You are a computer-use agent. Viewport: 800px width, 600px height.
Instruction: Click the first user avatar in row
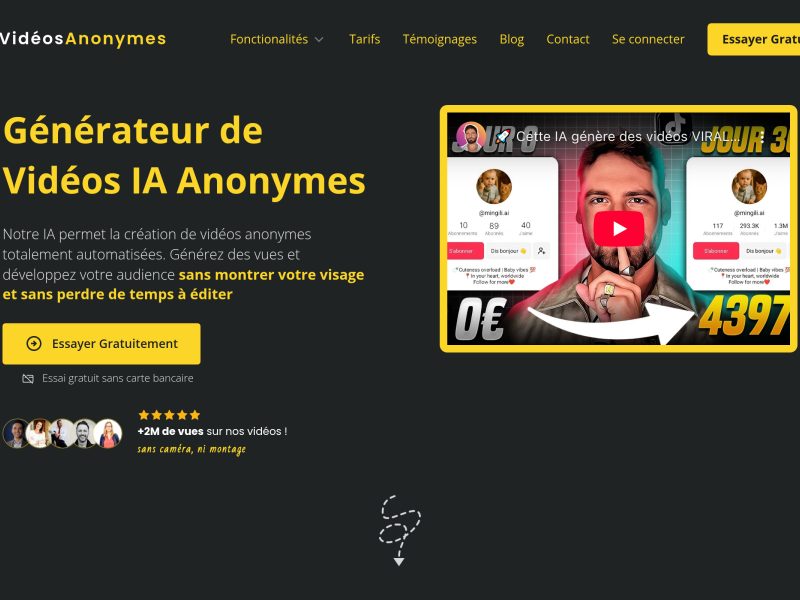tap(16, 434)
